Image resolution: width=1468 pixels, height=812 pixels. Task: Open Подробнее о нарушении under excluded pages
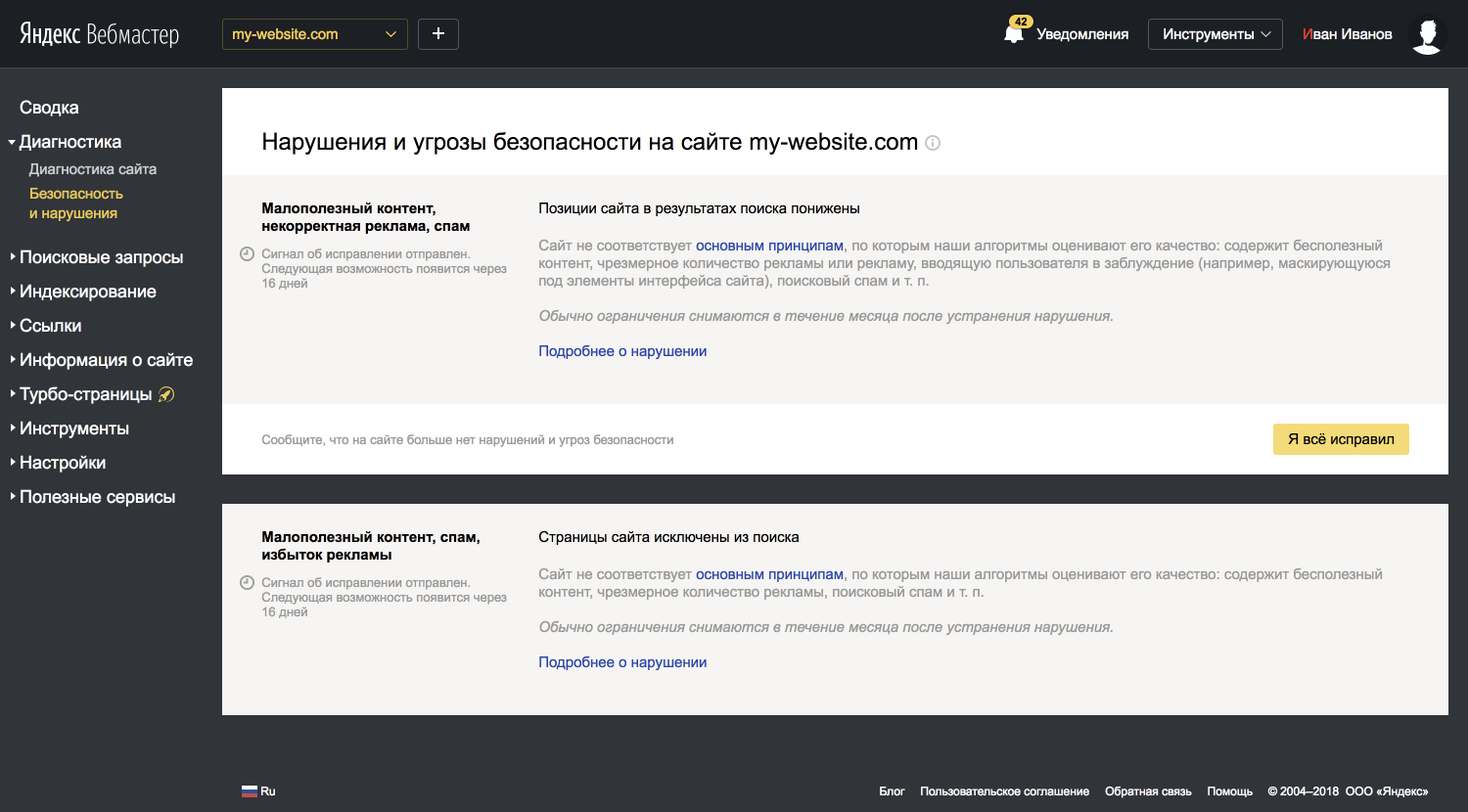622,662
